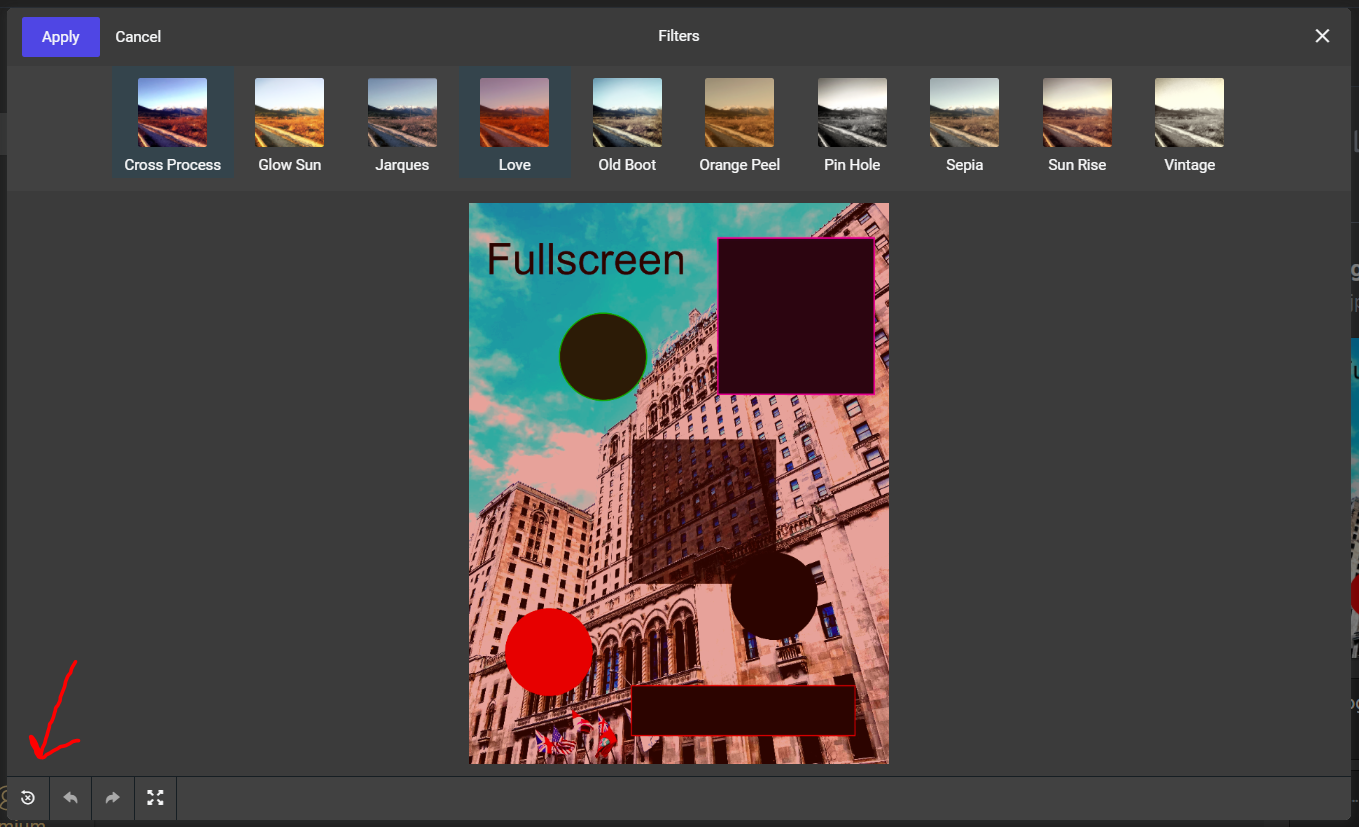Viewport: 1359px width, 827px height.
Task: Apply the selected filters
Action: (x=61, y=37)
